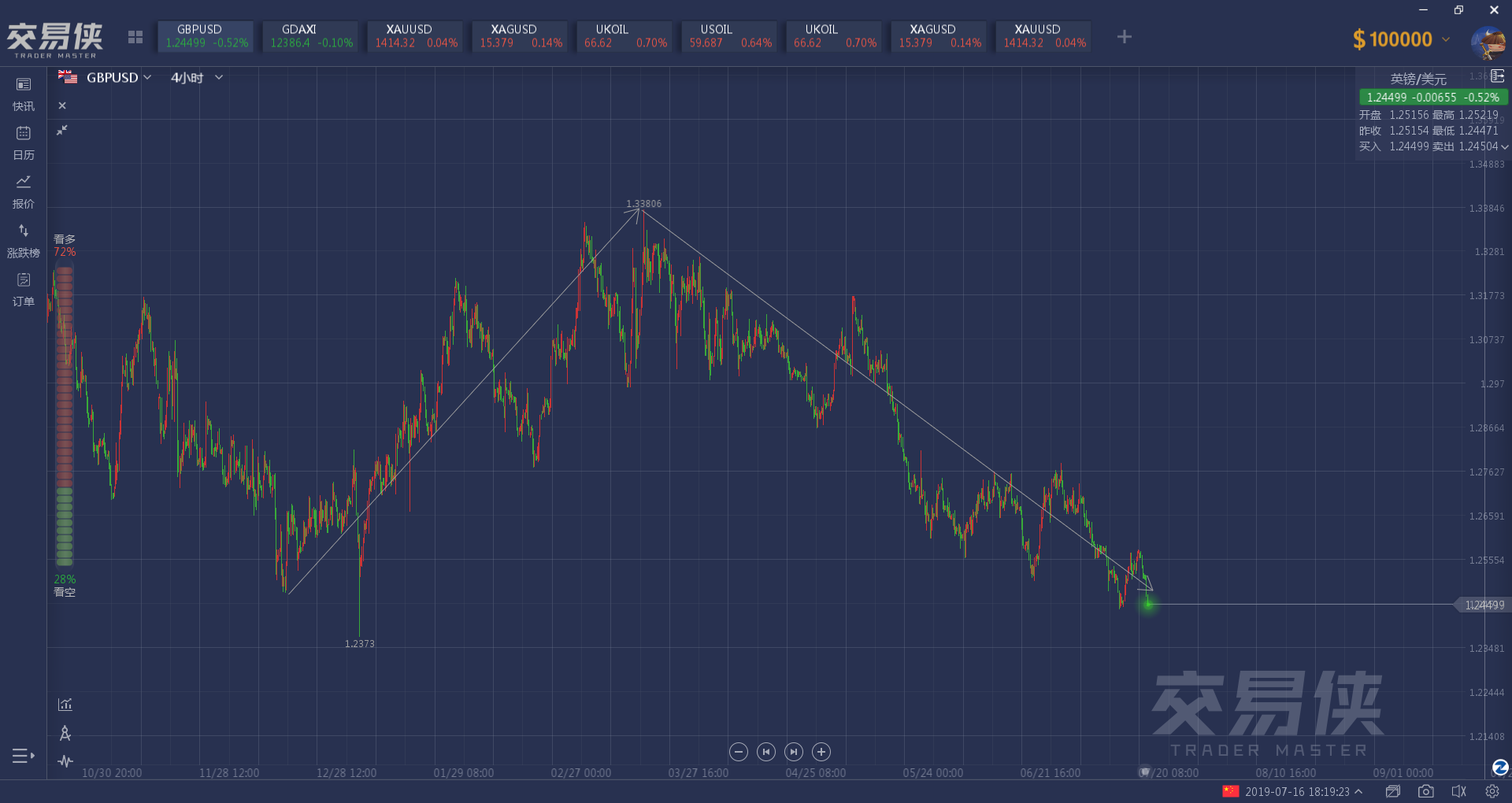Take a screenshot with camera icon
Viewport: 1512px width, 803px height.
[x=1425, y=791]
